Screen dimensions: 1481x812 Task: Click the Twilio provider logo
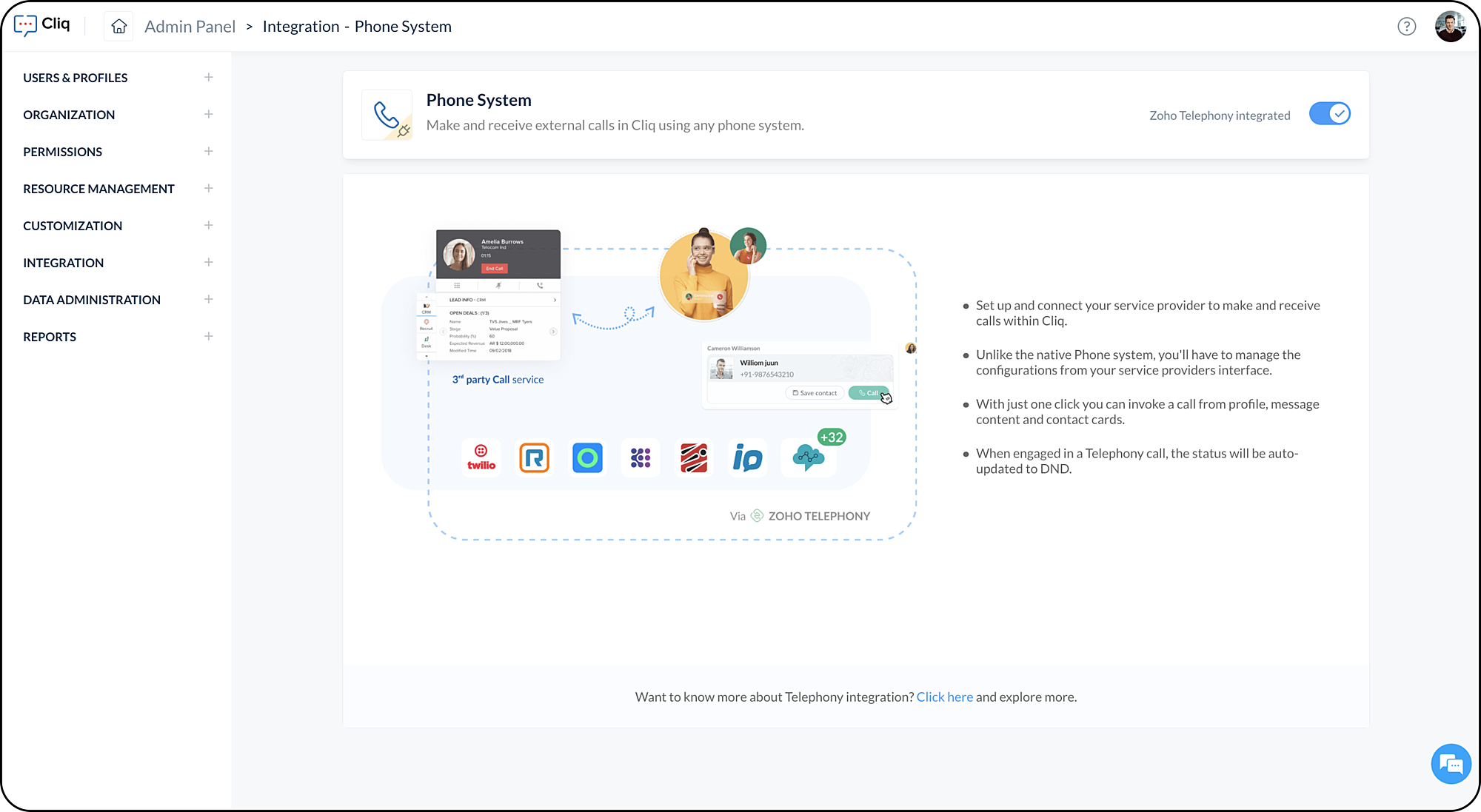tap(481, 457)
